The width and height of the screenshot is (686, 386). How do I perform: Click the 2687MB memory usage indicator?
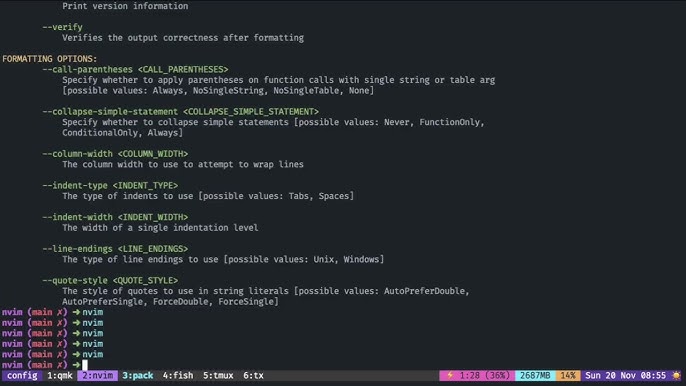pyautogui.click(x=535, y=375)
